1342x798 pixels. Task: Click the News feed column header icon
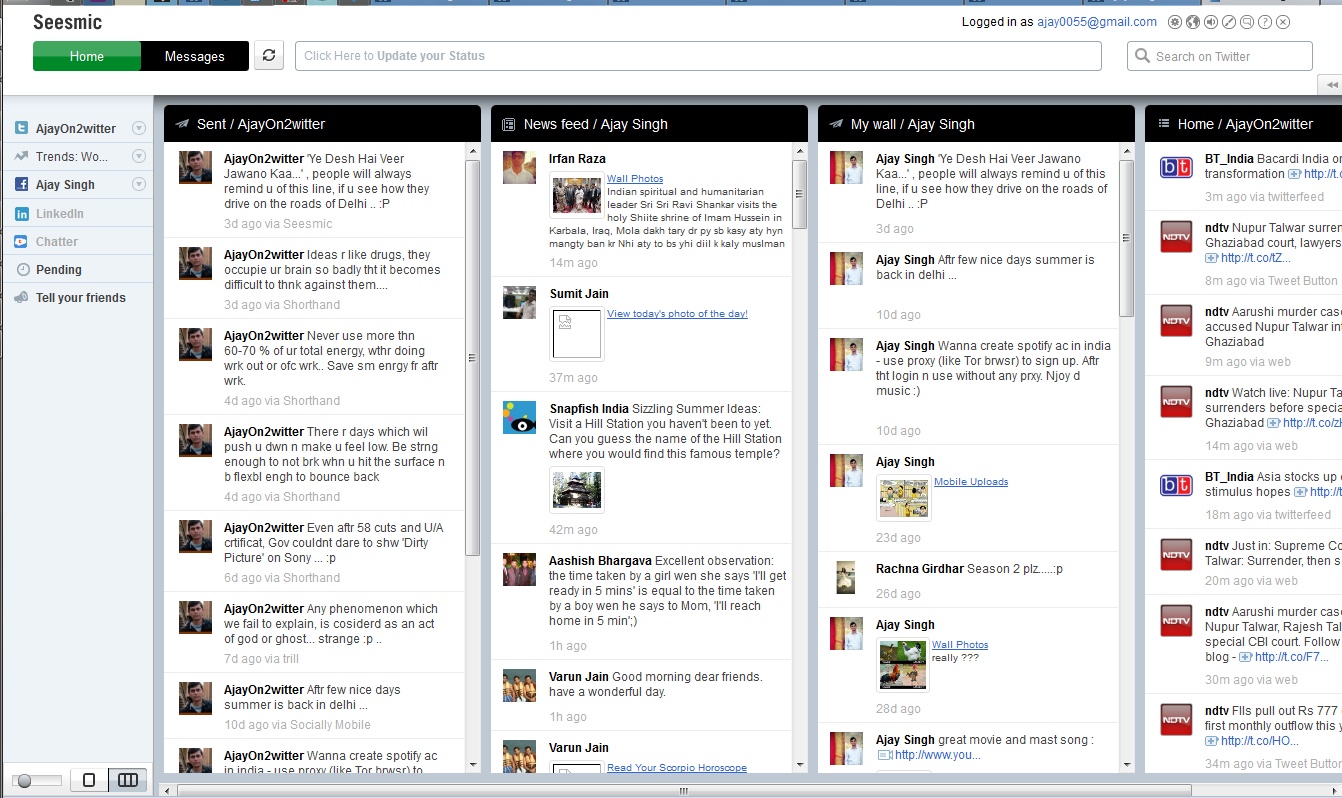click(x=509, y=124)
